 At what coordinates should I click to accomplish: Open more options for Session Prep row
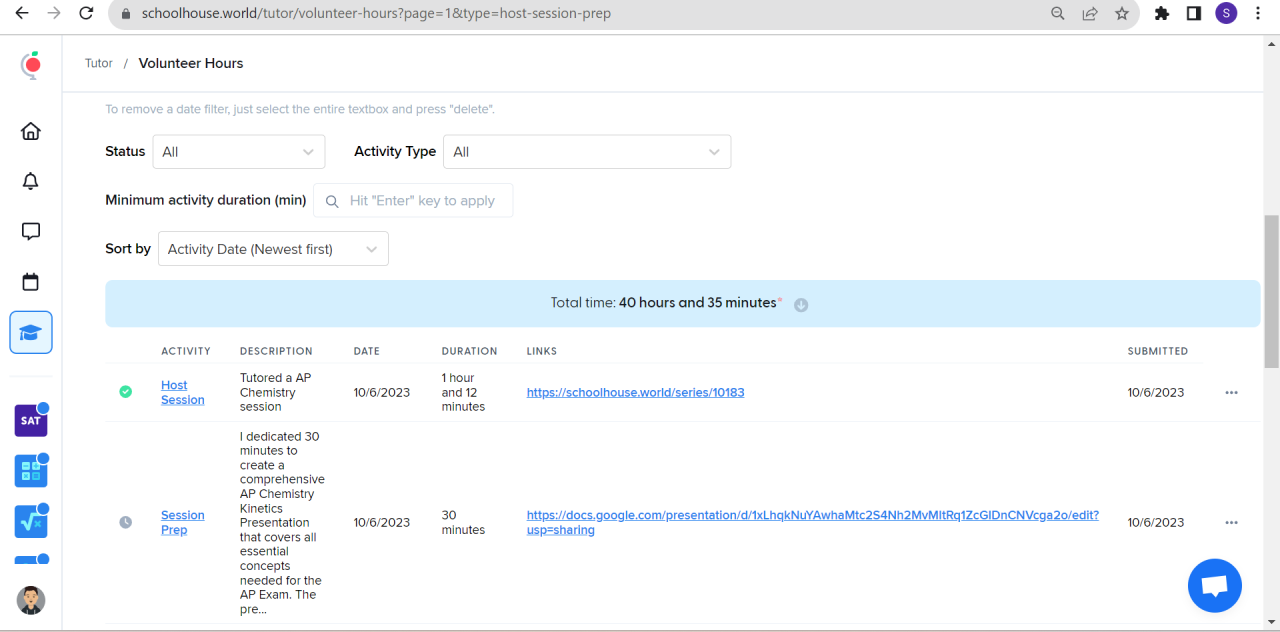pos(1231,523)
